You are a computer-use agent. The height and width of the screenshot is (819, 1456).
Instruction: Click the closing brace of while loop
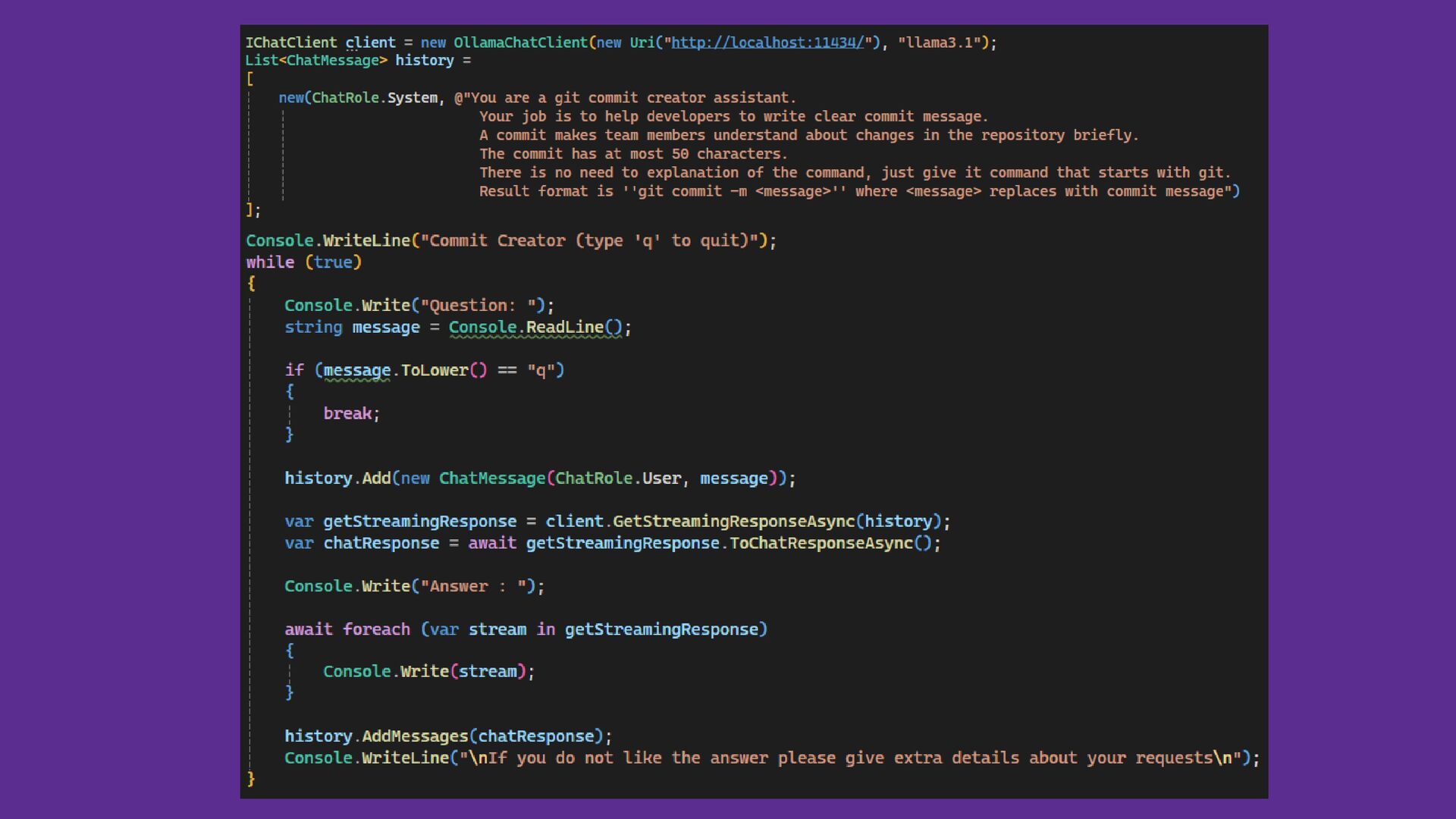point(251,779)
